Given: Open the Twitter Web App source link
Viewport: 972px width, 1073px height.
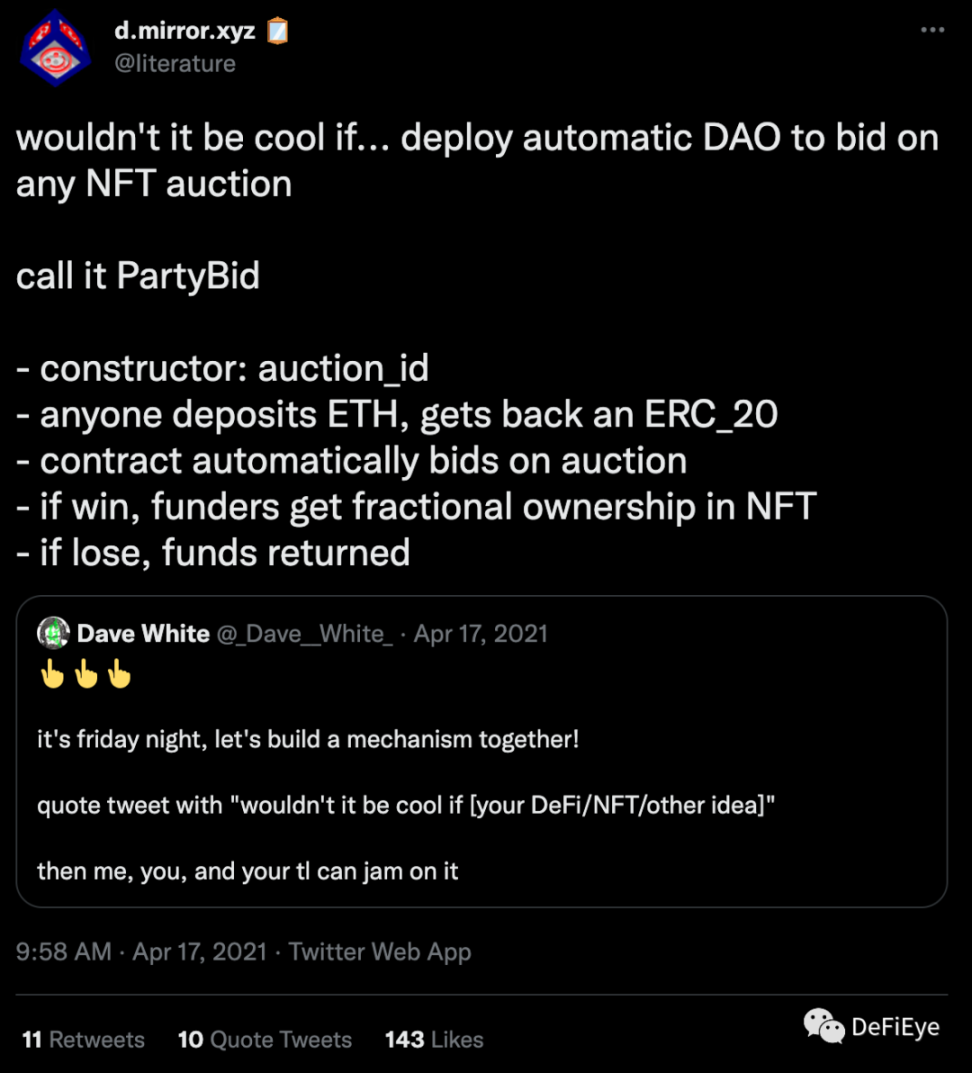Looking at the screenshot, I should coord(380,951).
